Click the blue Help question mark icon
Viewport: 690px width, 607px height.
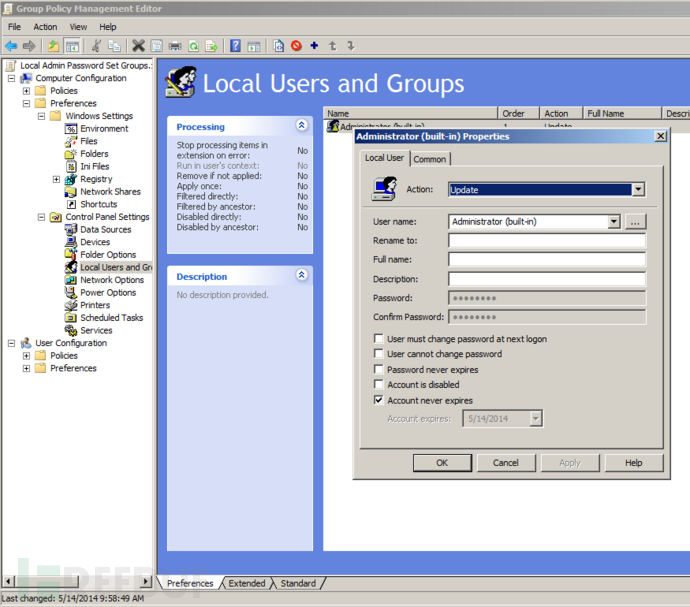click(x=235, y=46)
